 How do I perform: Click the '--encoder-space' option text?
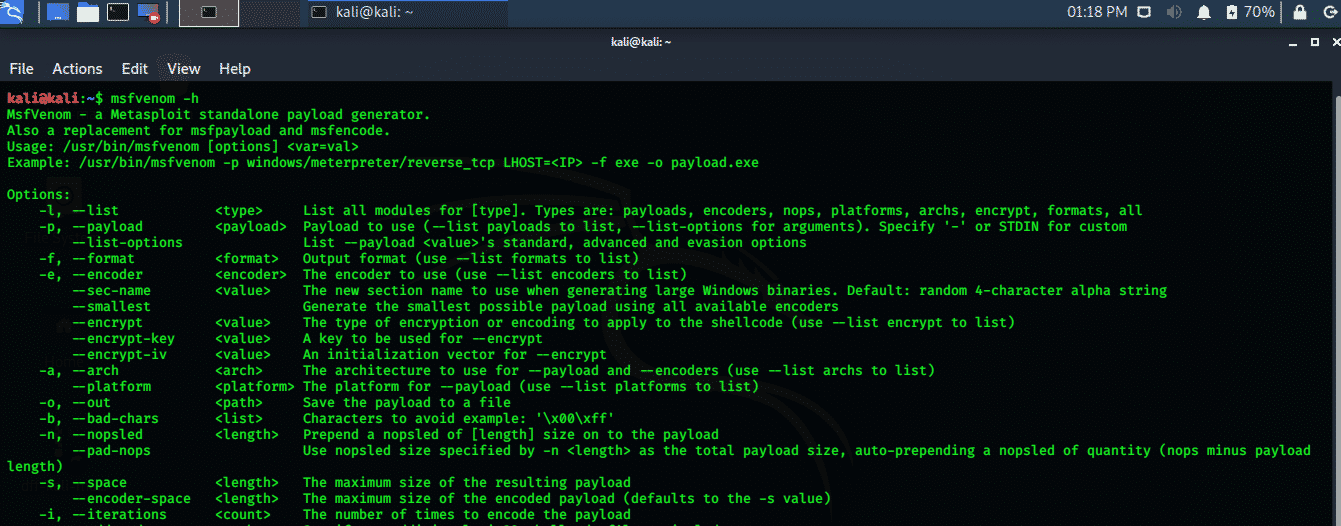(x=131, y=499)
